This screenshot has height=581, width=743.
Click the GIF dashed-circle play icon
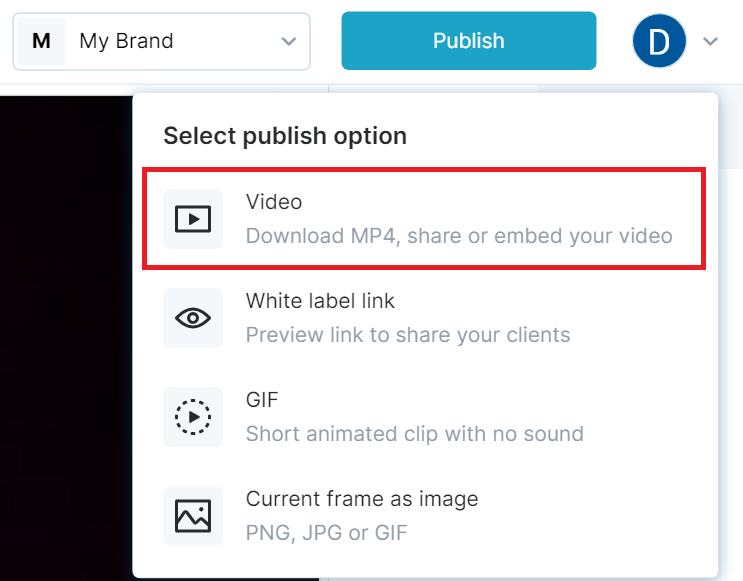point(193,416)
